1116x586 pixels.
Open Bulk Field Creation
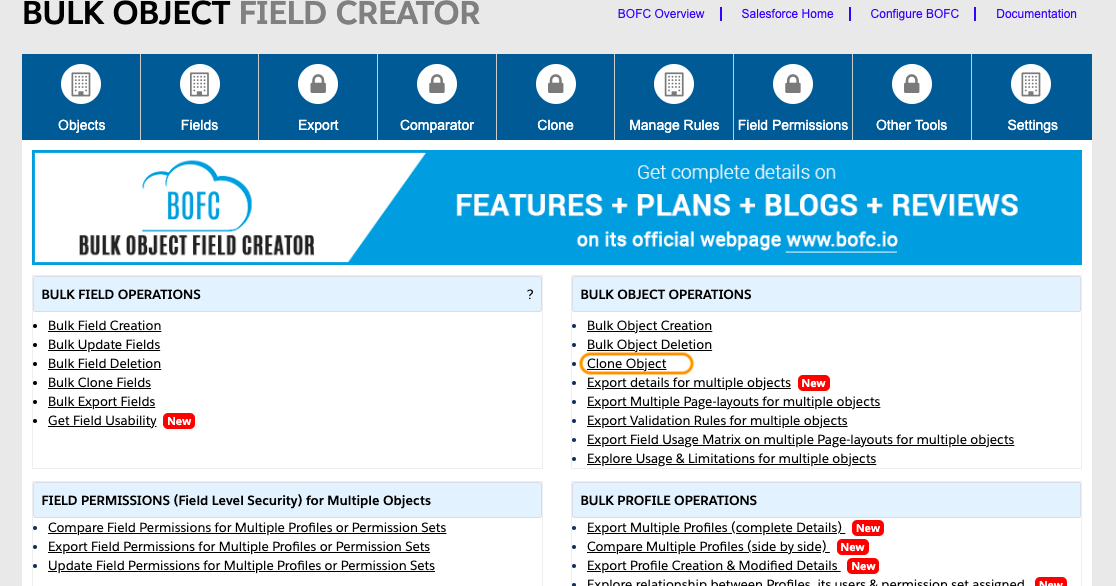click(104, 325)
